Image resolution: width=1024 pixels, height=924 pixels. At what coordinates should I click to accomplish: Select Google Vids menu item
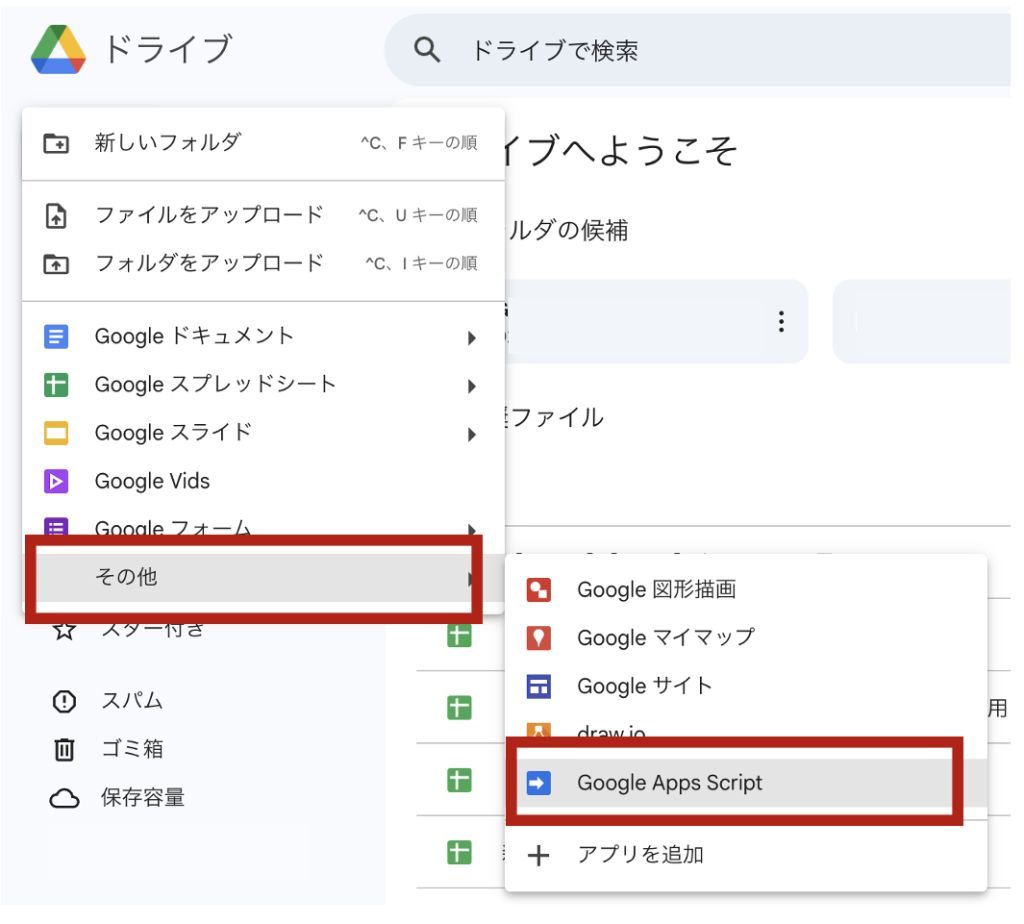tap(263, 481)
